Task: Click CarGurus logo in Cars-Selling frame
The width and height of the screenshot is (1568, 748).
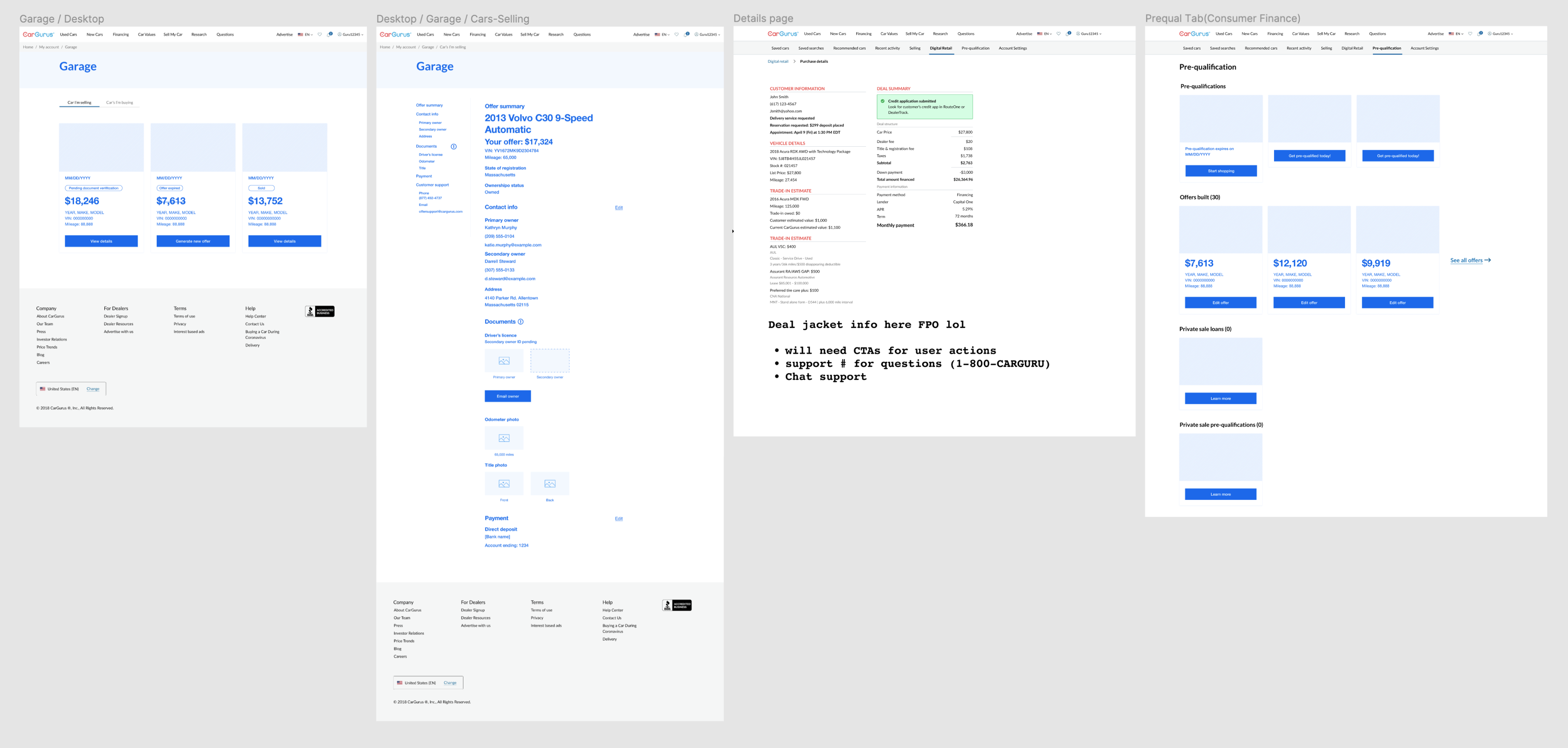Action: 396,35
